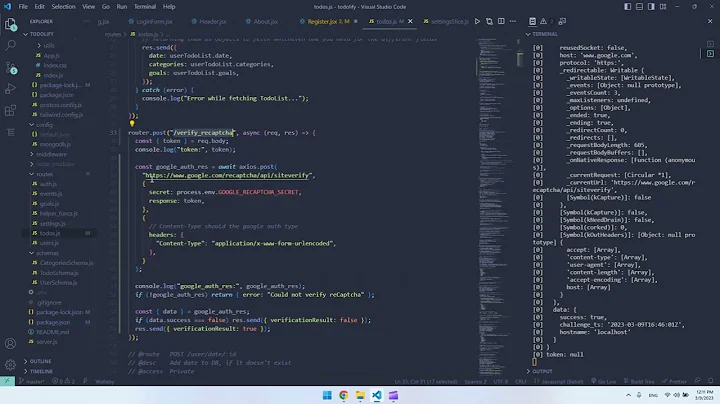Open the Manage gear icon

10,365
